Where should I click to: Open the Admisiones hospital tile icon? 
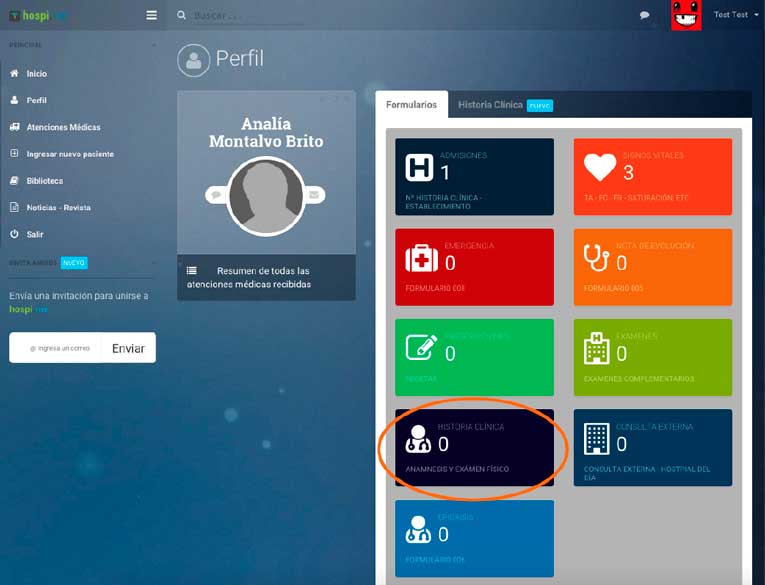[419, 168]
